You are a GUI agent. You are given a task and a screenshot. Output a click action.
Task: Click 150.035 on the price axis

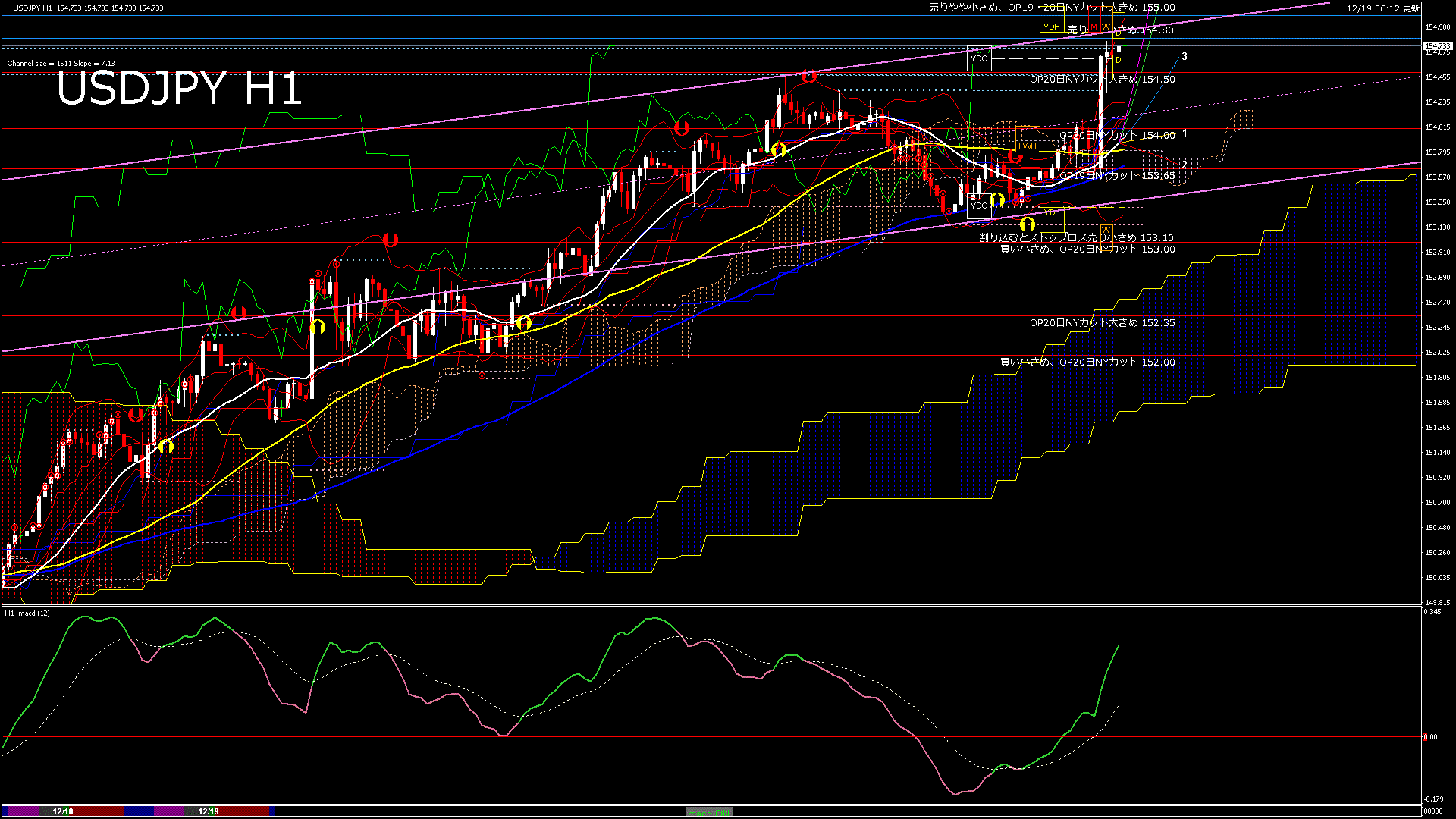1438,577
